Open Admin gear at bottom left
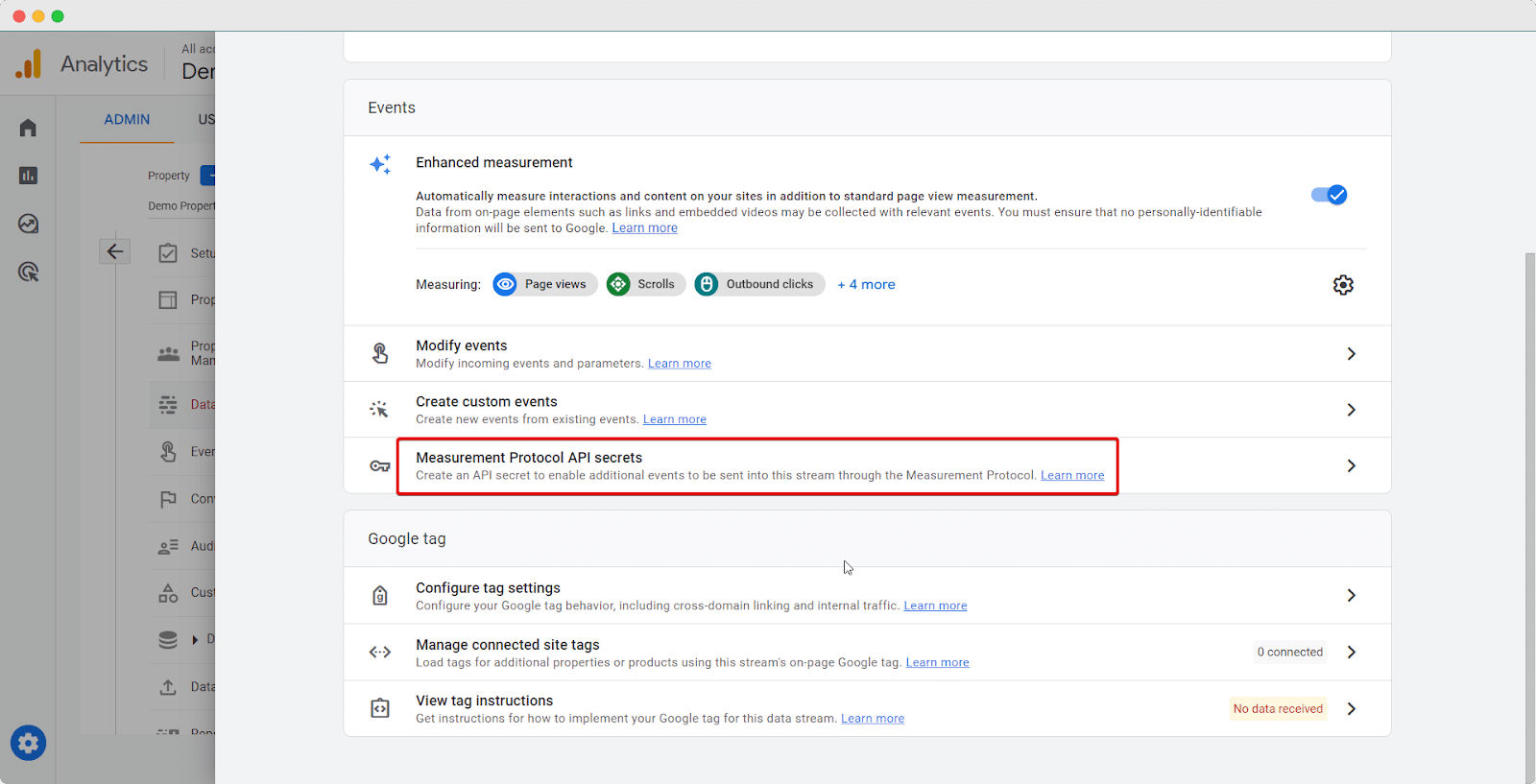The height and width of the screenshot is (784, 1536). [28, 743]
